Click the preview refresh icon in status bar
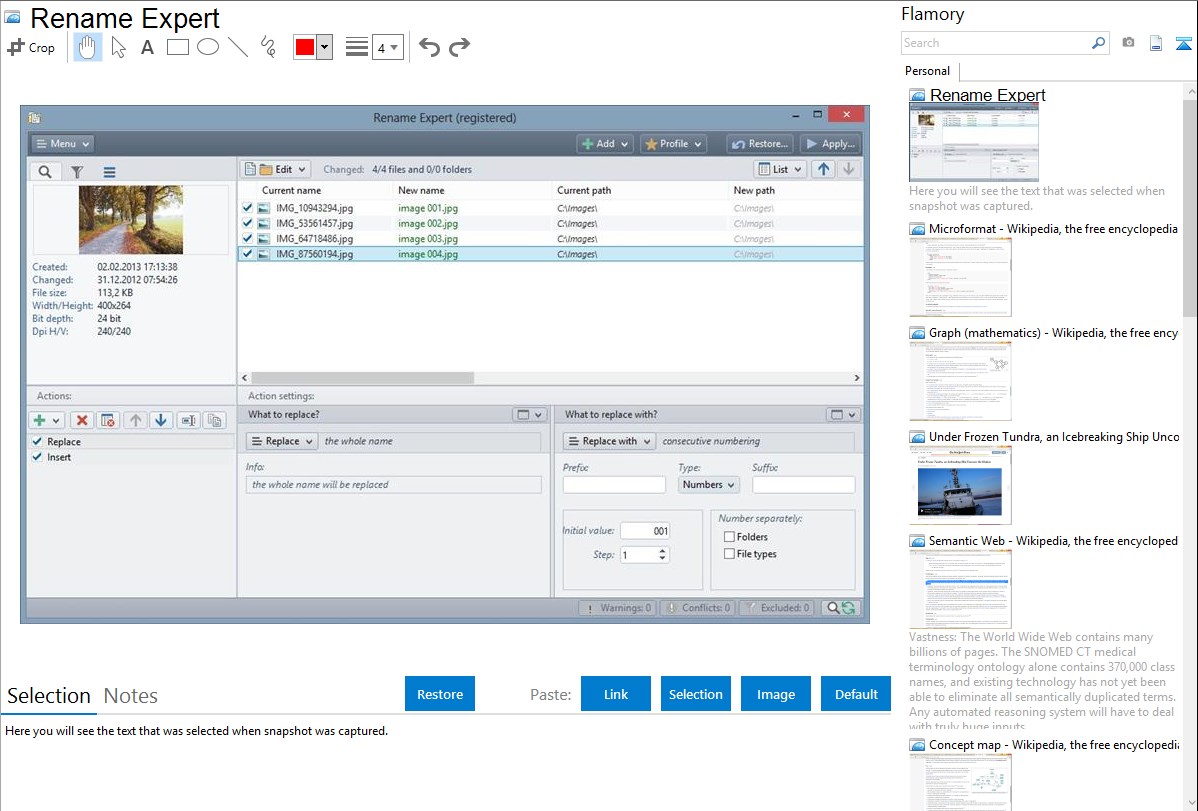The height and width of the screenshot is (811, 1198). tap(849, 608)
